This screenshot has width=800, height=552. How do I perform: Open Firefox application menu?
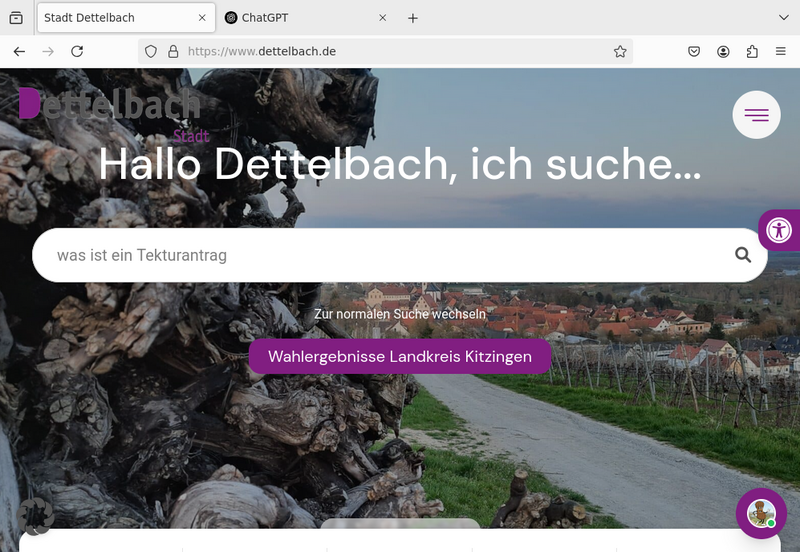pos(781,52)
